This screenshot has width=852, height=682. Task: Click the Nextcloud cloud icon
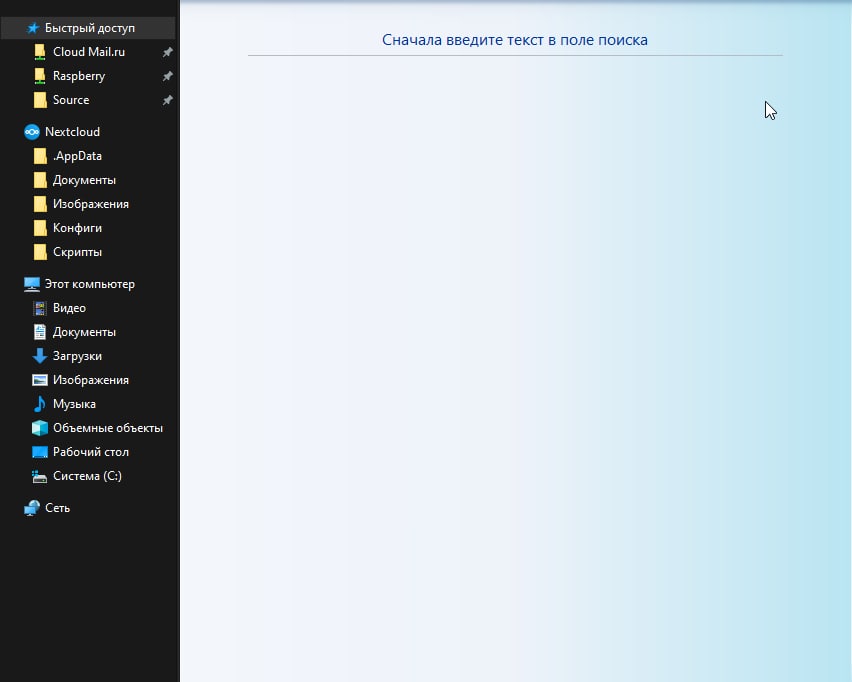(x=32, y=132)
